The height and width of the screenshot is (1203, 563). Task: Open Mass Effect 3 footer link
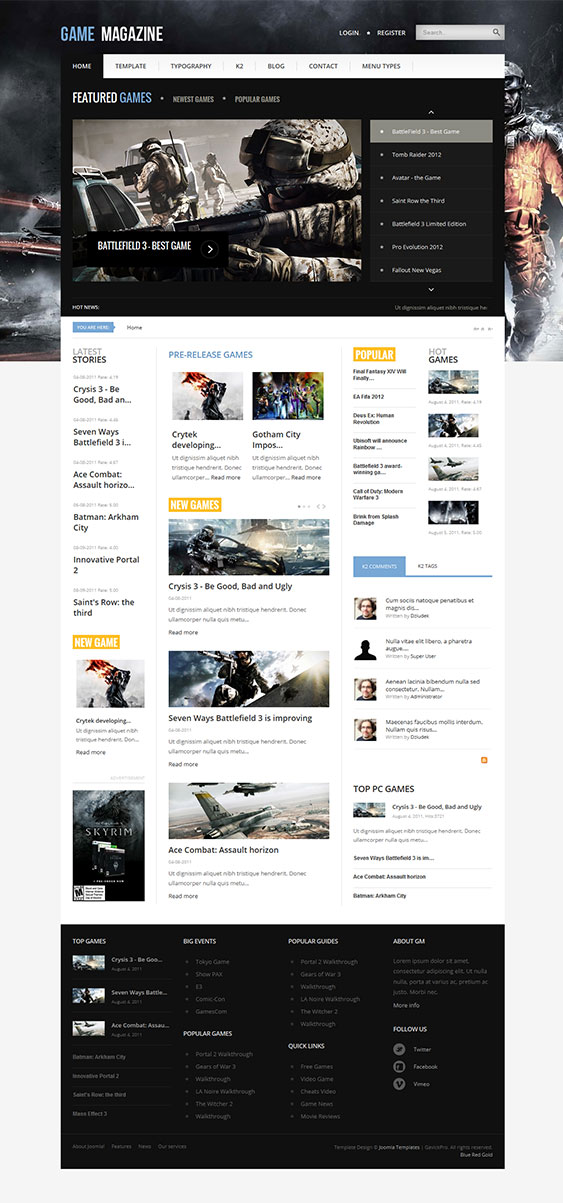pyautogui.click(x=91, y=1114)
